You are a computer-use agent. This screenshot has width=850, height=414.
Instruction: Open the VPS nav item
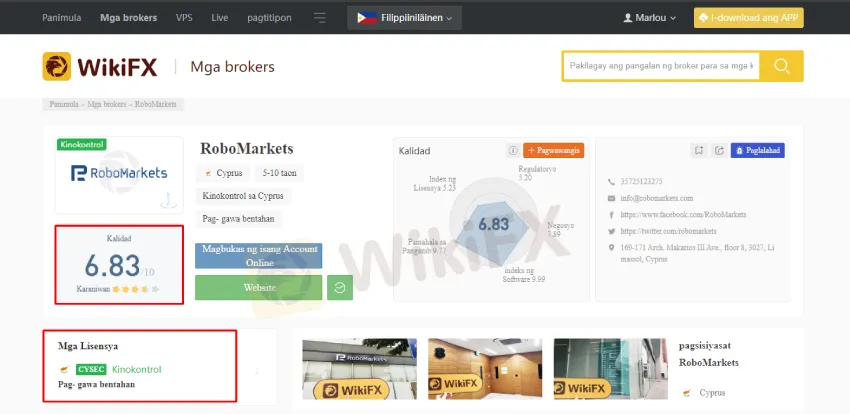[x=184, y=18]
